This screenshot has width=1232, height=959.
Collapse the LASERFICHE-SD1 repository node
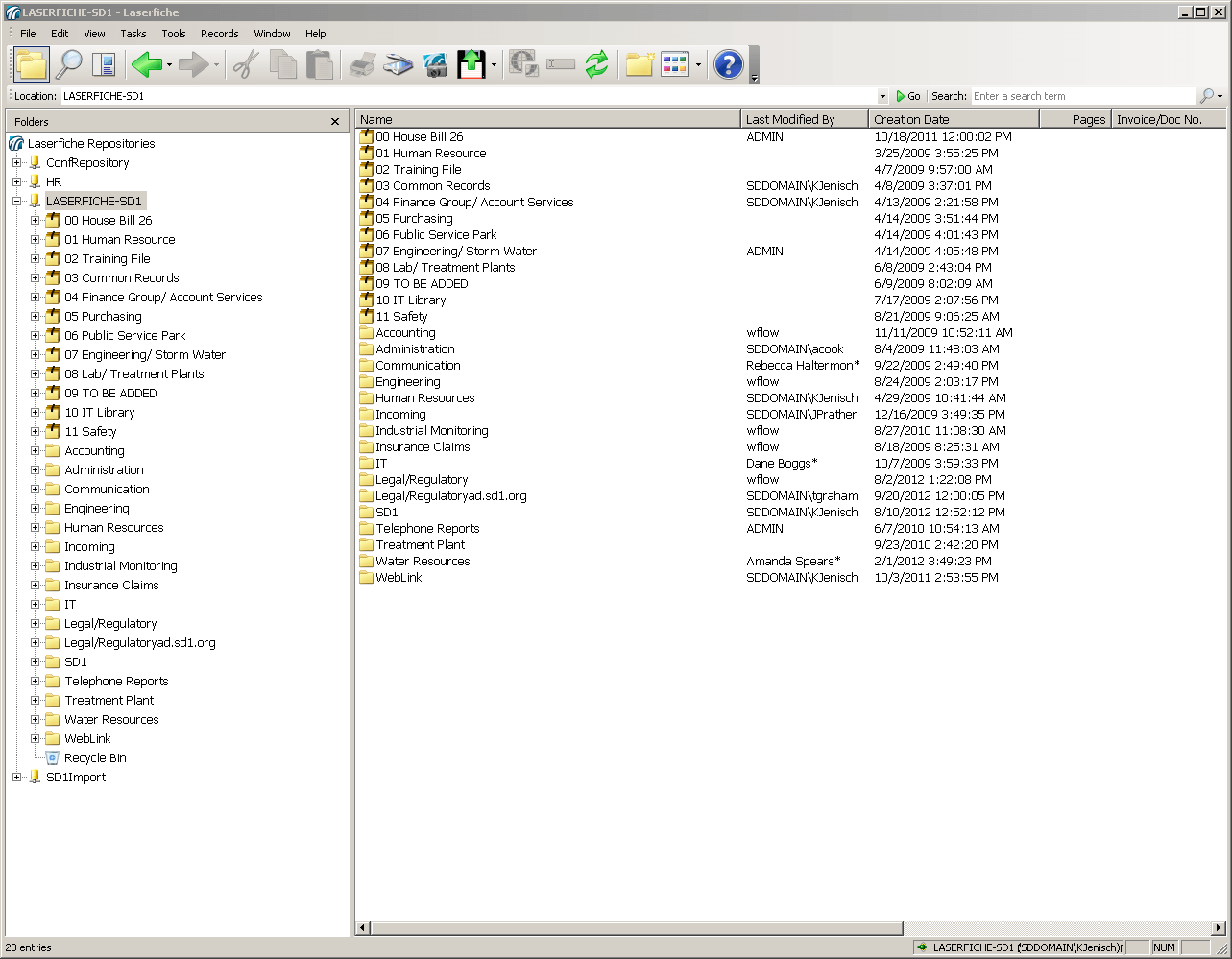[x=16, y=202]
